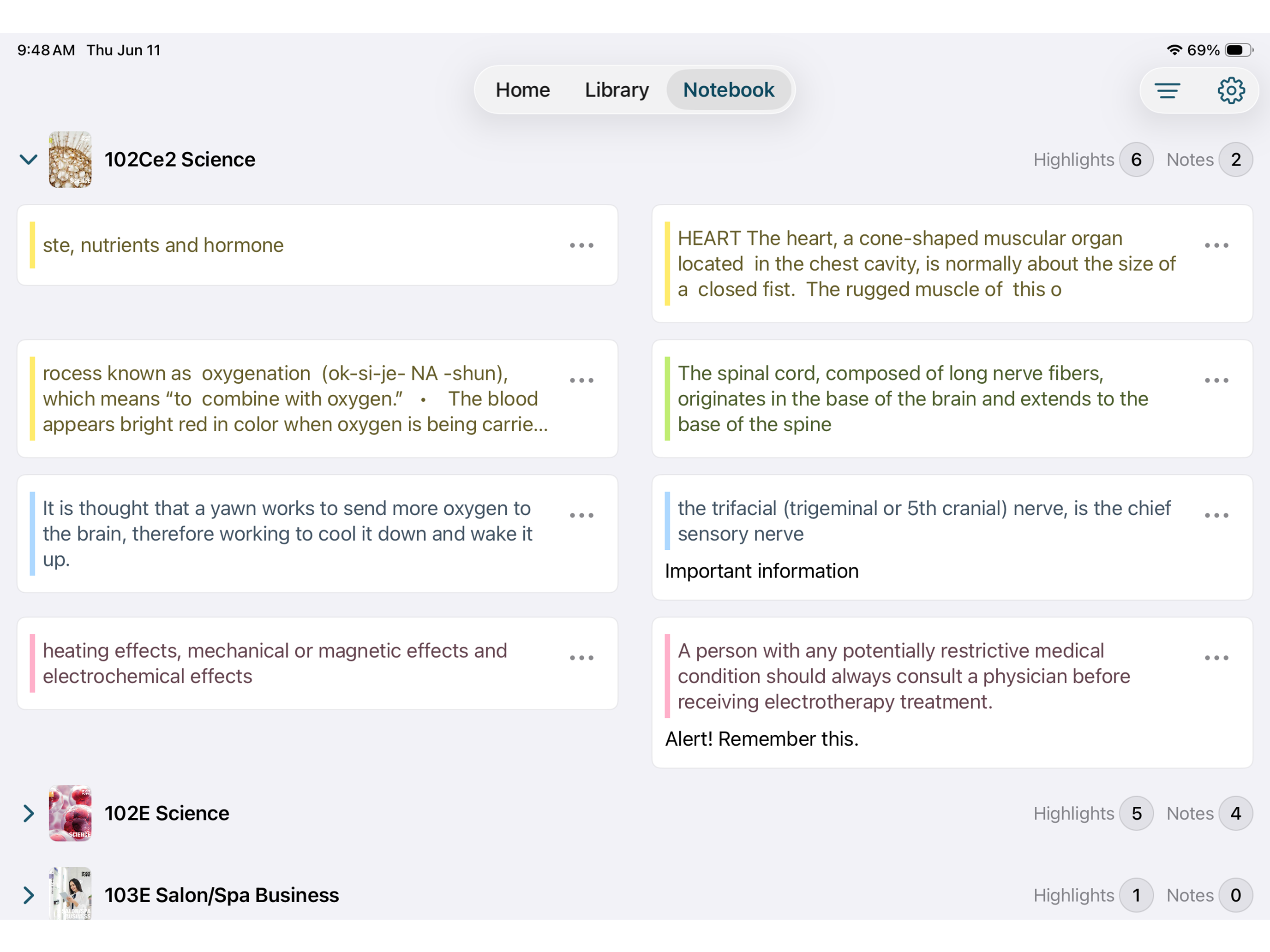Image resolution: width=1270 pixels, height=952 pixels.
Task: Select the Notebook tab
Action: [x=729, y=90]
